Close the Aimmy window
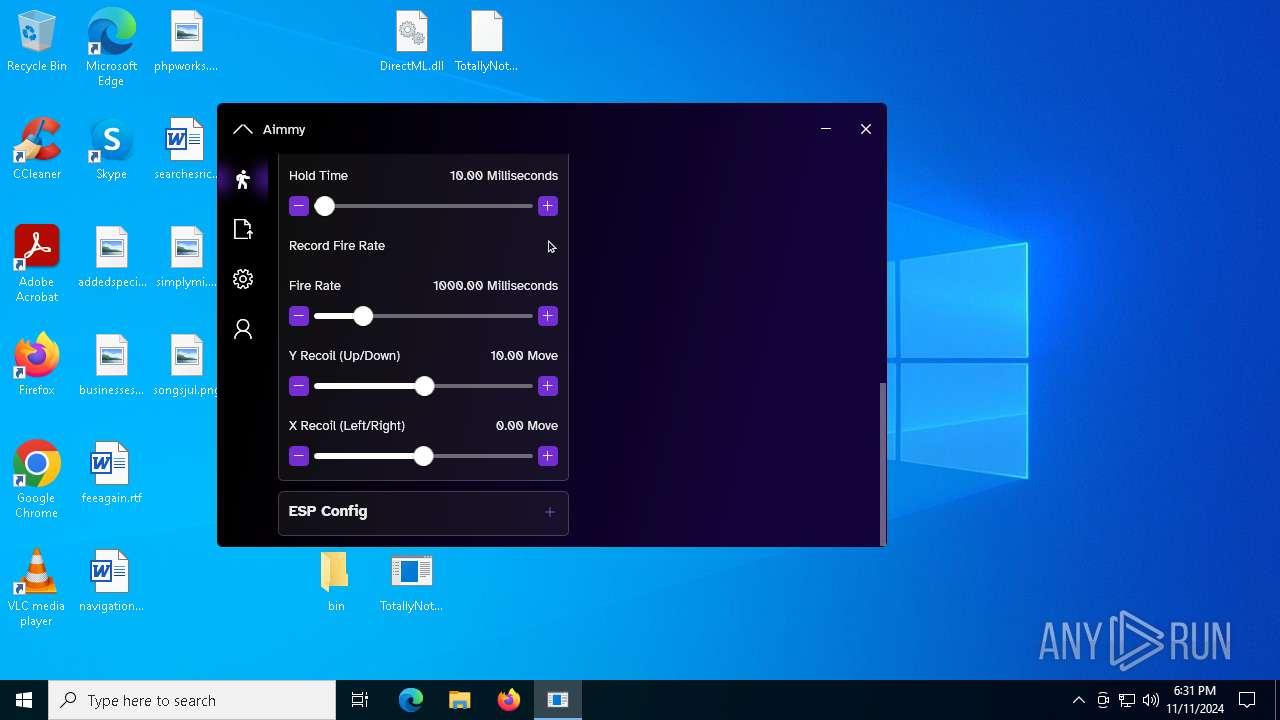Screen dimensions: 1280x720 point(866,129)
